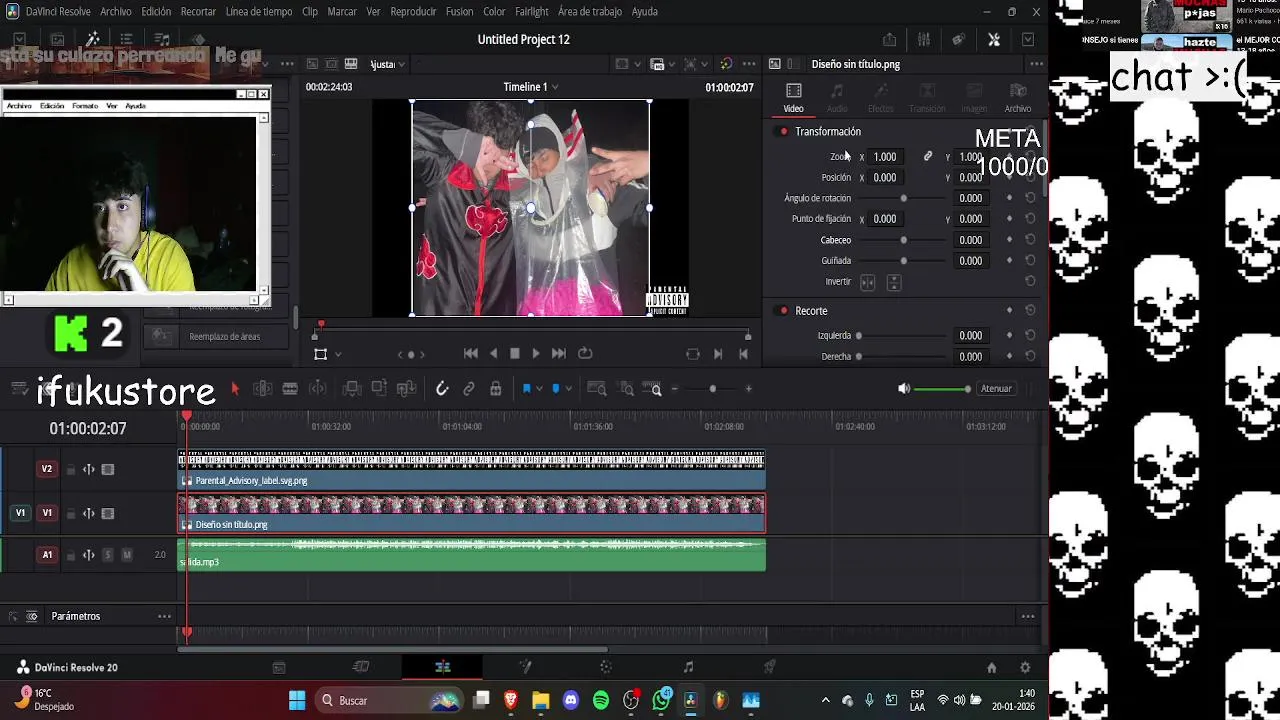Toggle loop playback icon
This screenshot has width=1280, height=720.
[585, 354]
